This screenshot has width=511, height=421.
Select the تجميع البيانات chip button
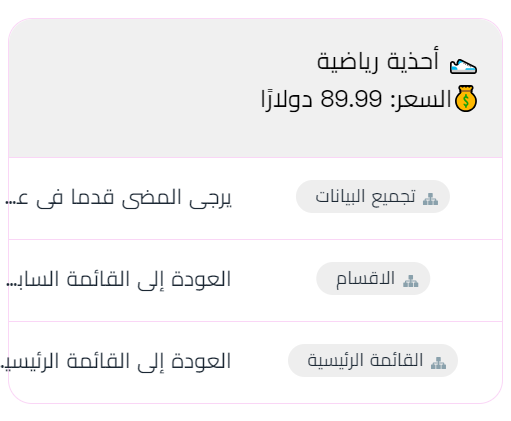click(373, 196)
